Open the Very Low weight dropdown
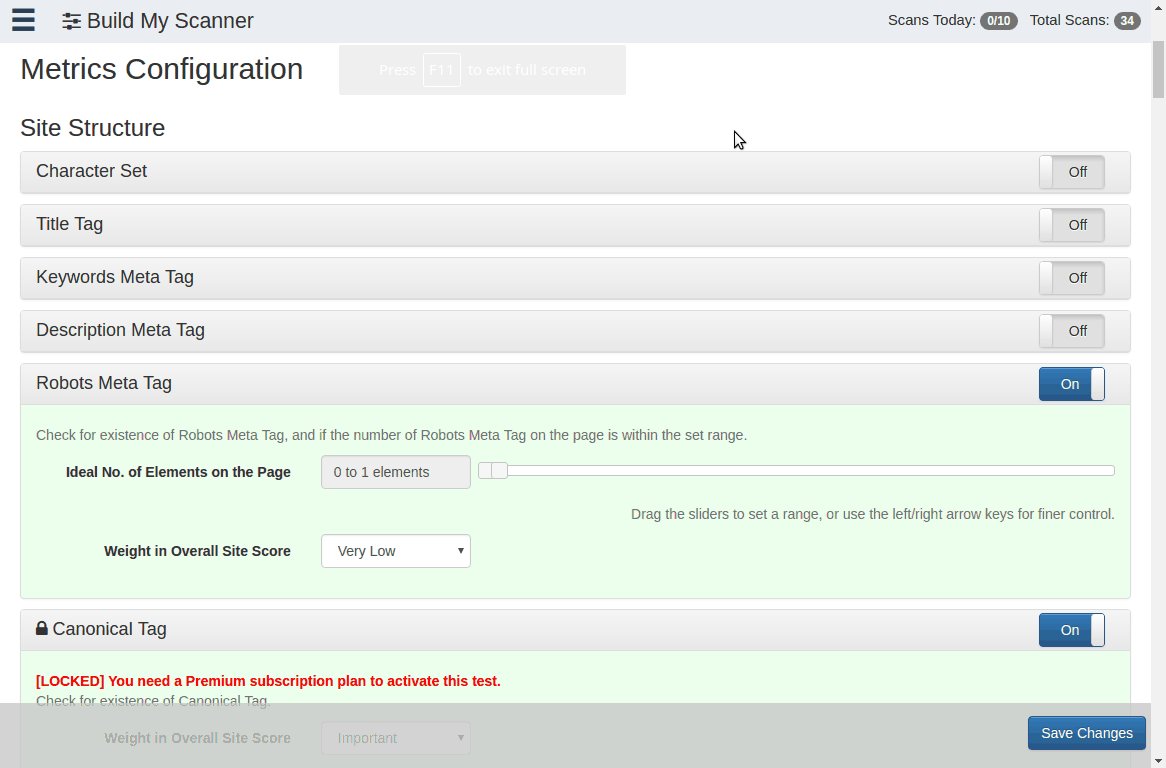The height and width of the screenshot is (768, 1166). [396, 551]
